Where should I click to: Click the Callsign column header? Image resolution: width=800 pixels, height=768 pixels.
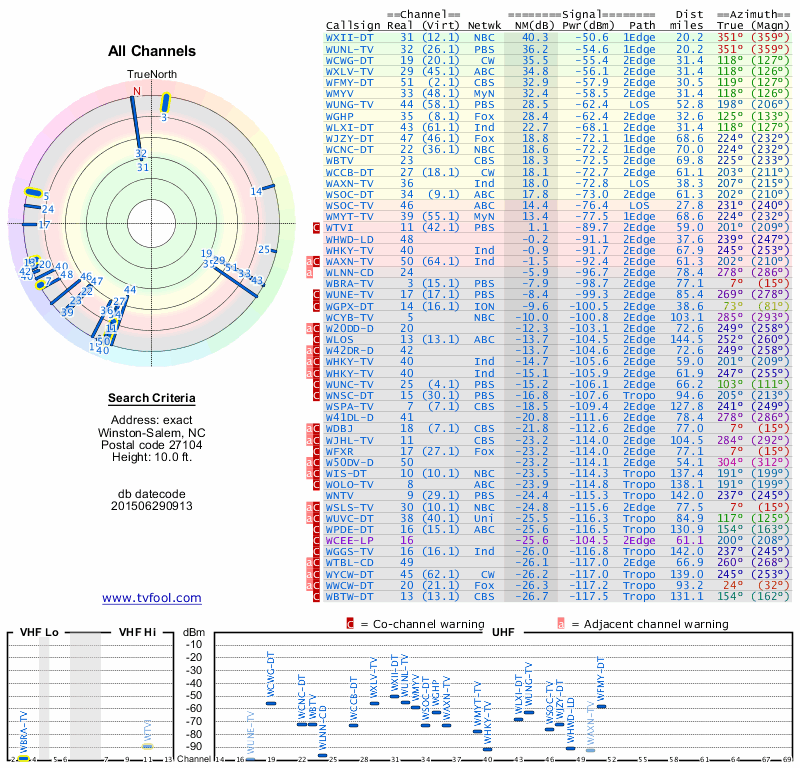pos(353,25)
